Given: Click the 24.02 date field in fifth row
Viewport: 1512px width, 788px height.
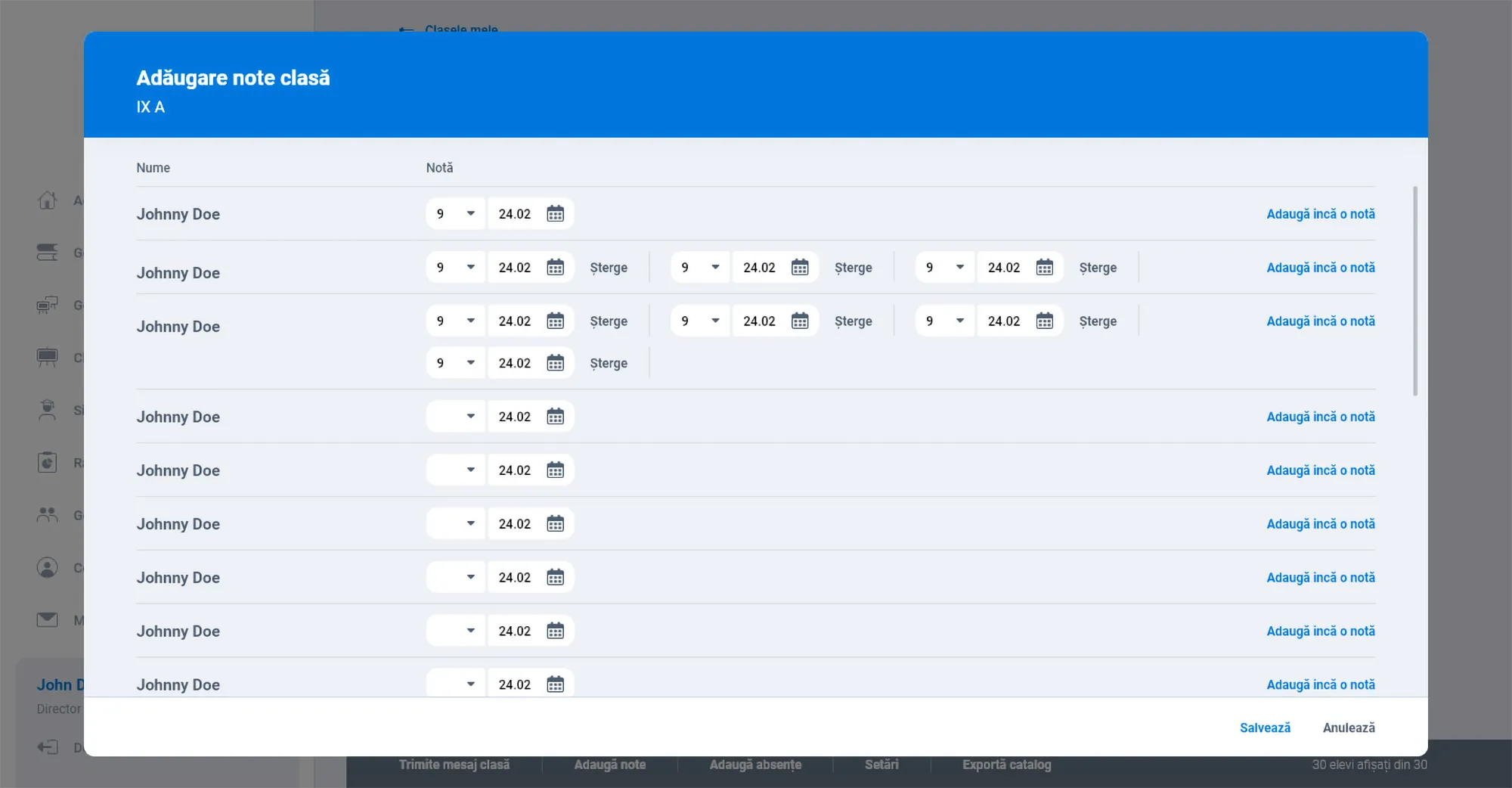Looking at the screenshot, I should click(515, 470).
